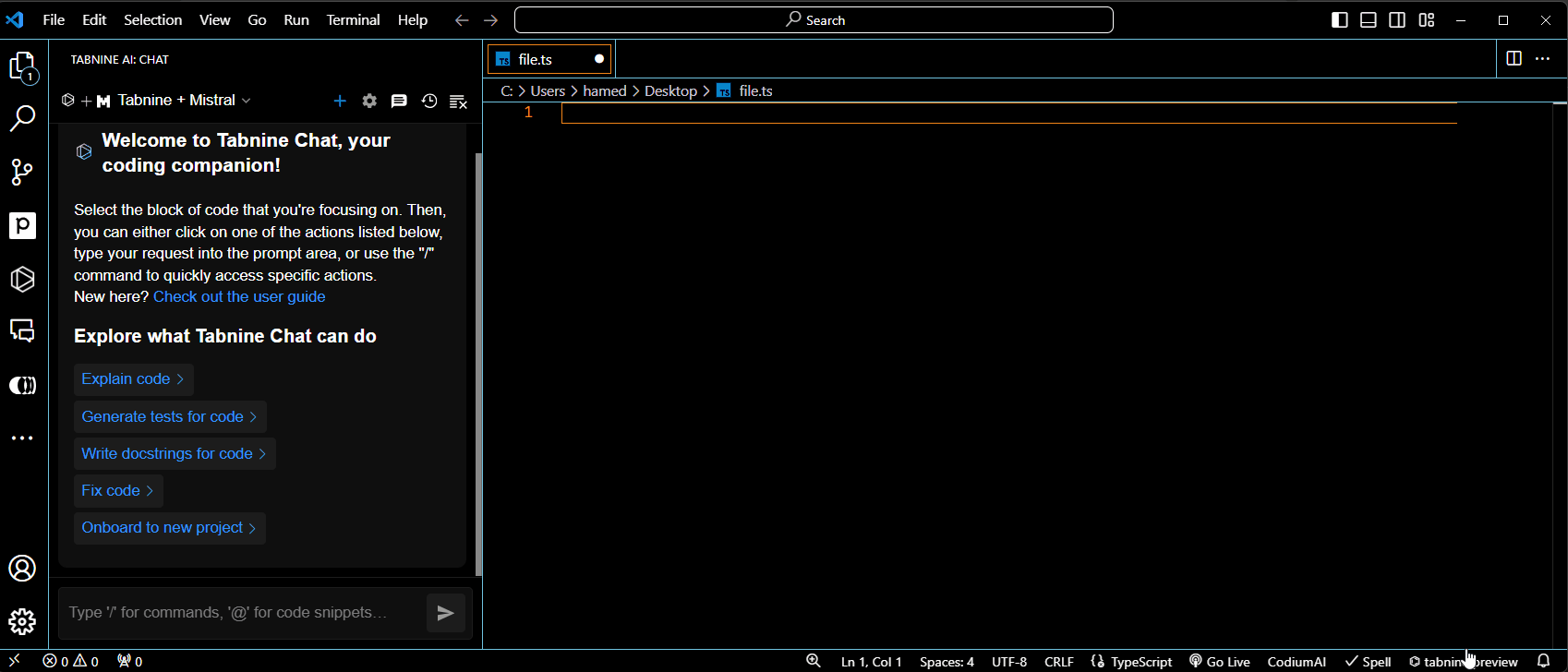Open editor More Actions ellipsis

(1542, 59)
